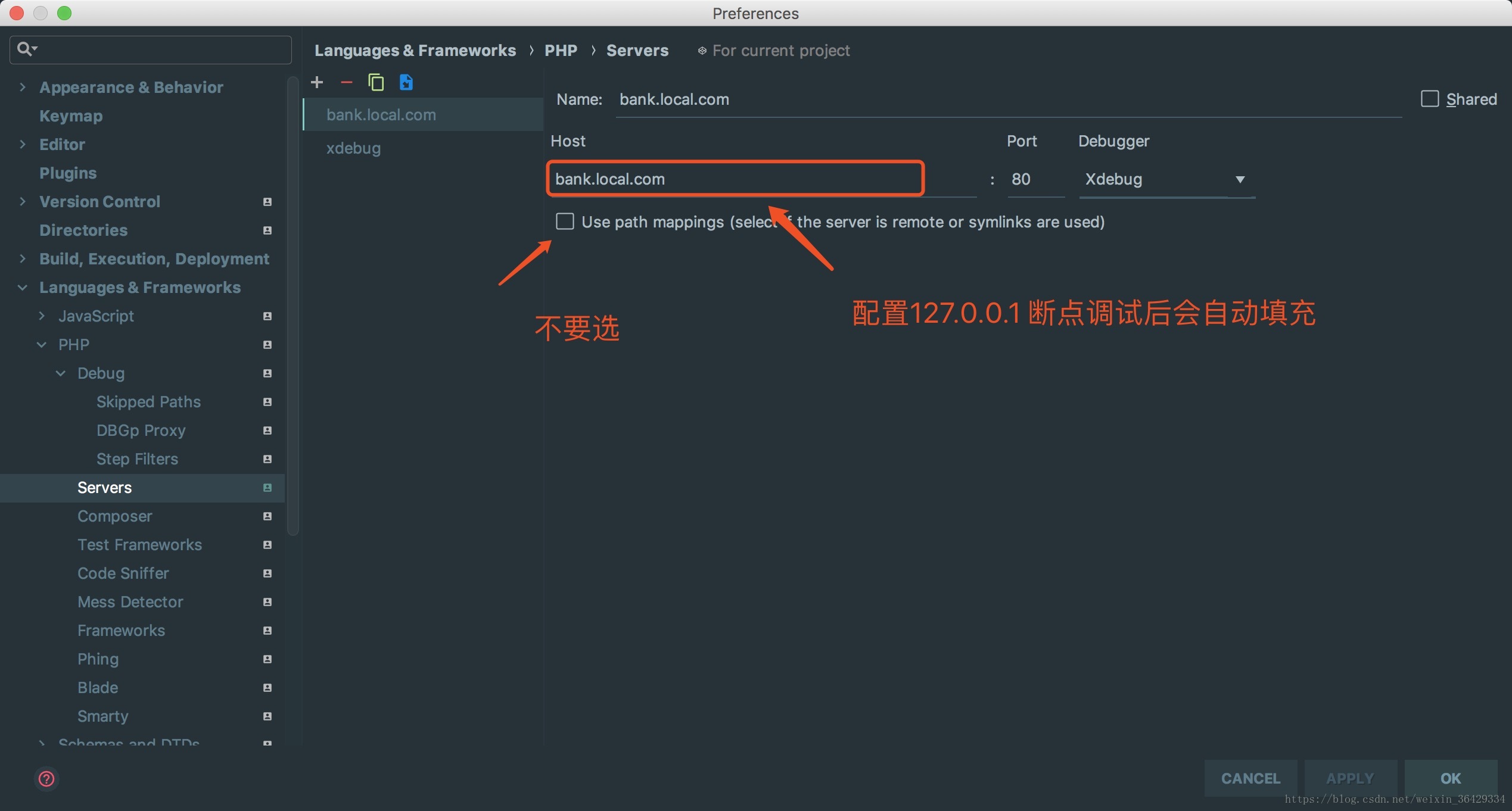Expand the JavaScript tree node
Screen dimensions: 1512x811
[42, 316]
